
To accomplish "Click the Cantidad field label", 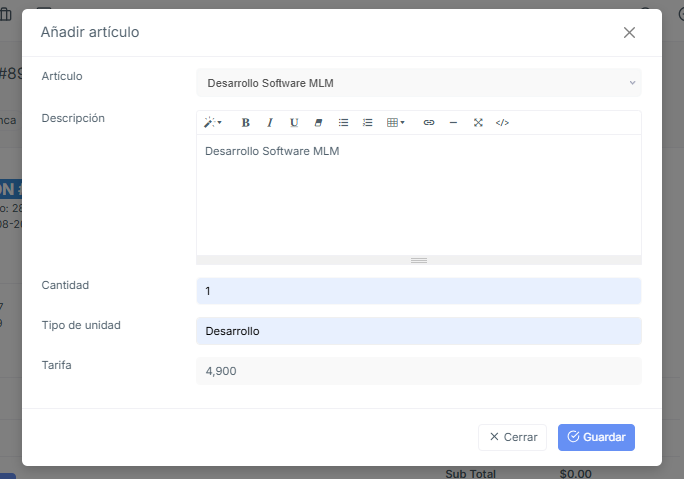I will (x=65, y=285).
